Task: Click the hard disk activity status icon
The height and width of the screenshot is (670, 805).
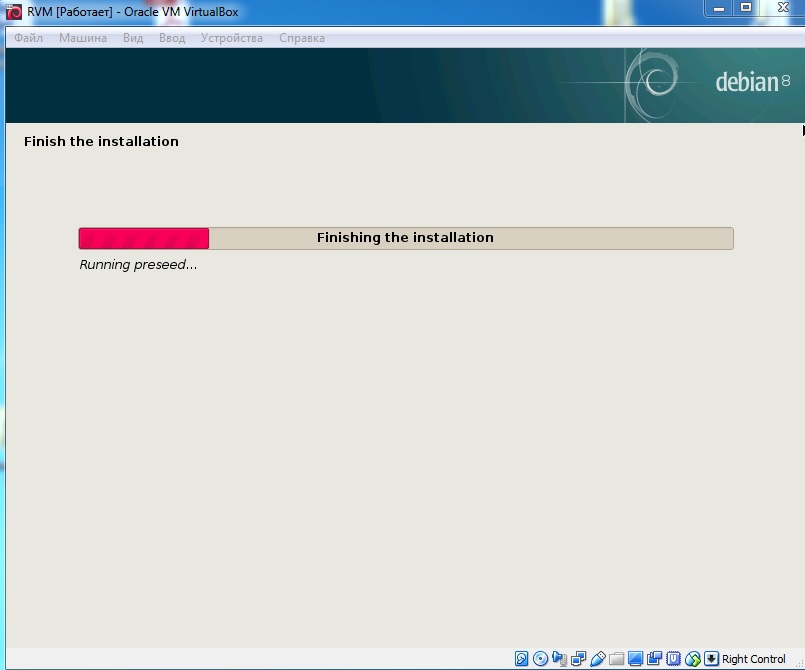Action: coord(522,659)
